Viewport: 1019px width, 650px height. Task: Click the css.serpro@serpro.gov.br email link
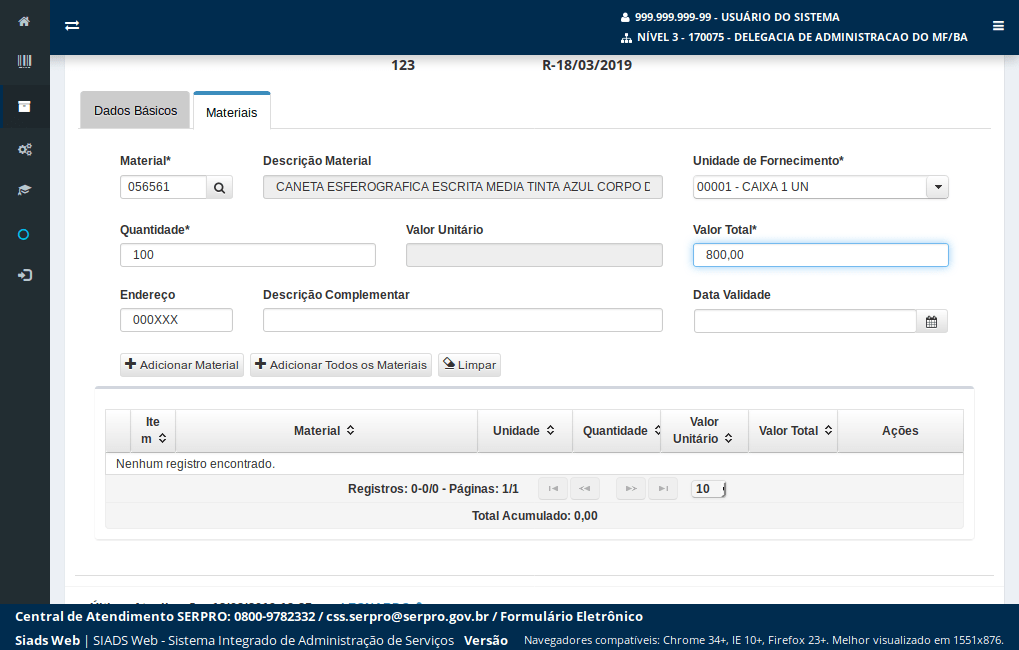(x=407, y=616)
